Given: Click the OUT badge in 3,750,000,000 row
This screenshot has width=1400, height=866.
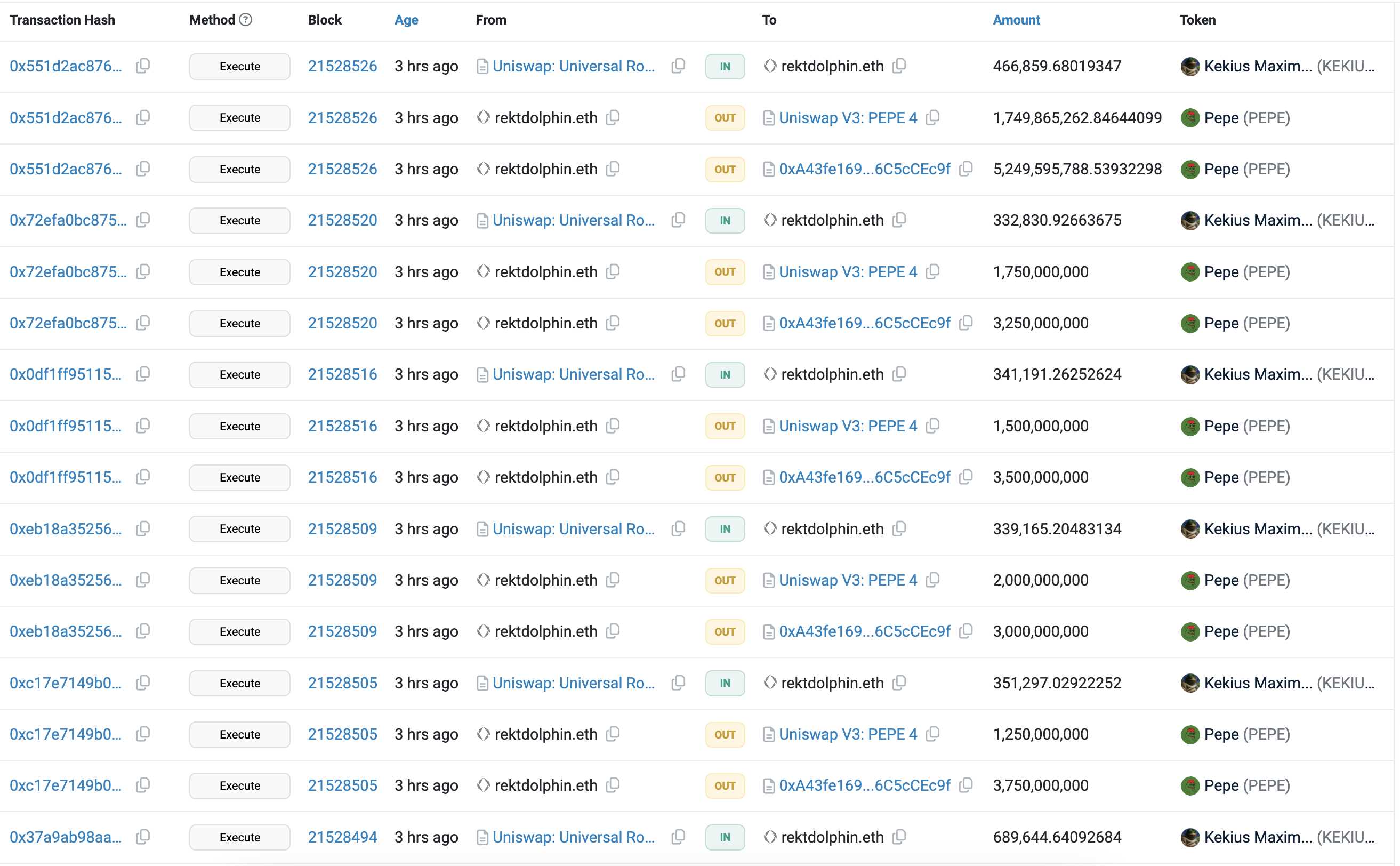Looking at the screenshot, I should point(725,786).
